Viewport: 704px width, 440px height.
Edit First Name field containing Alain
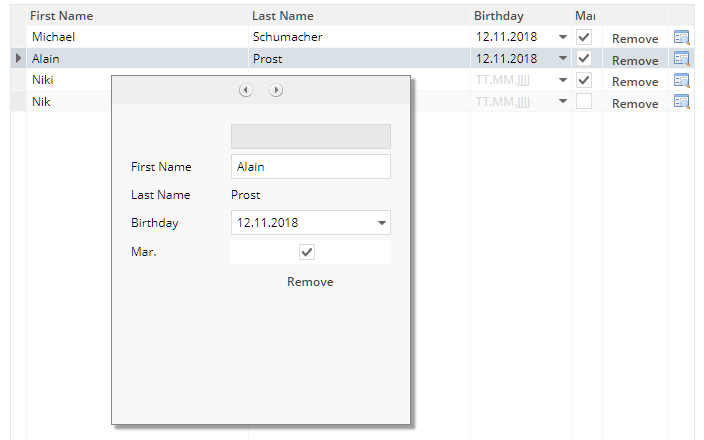(310, 167)
